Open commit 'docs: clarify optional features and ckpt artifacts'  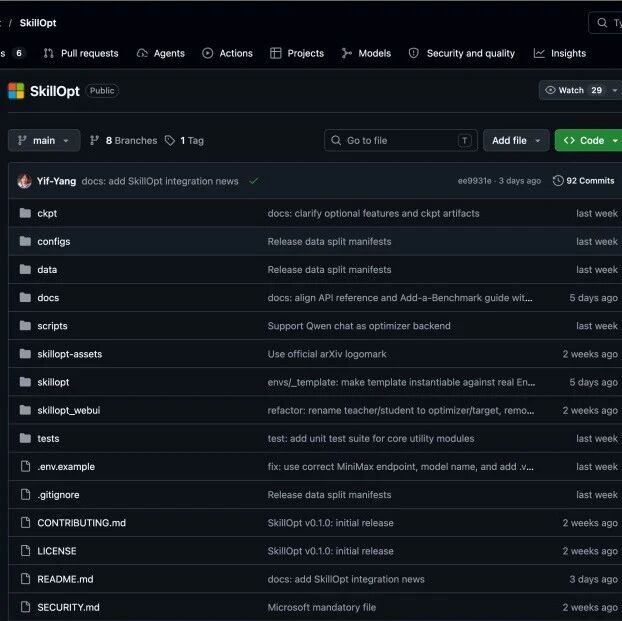click(373, 213)
